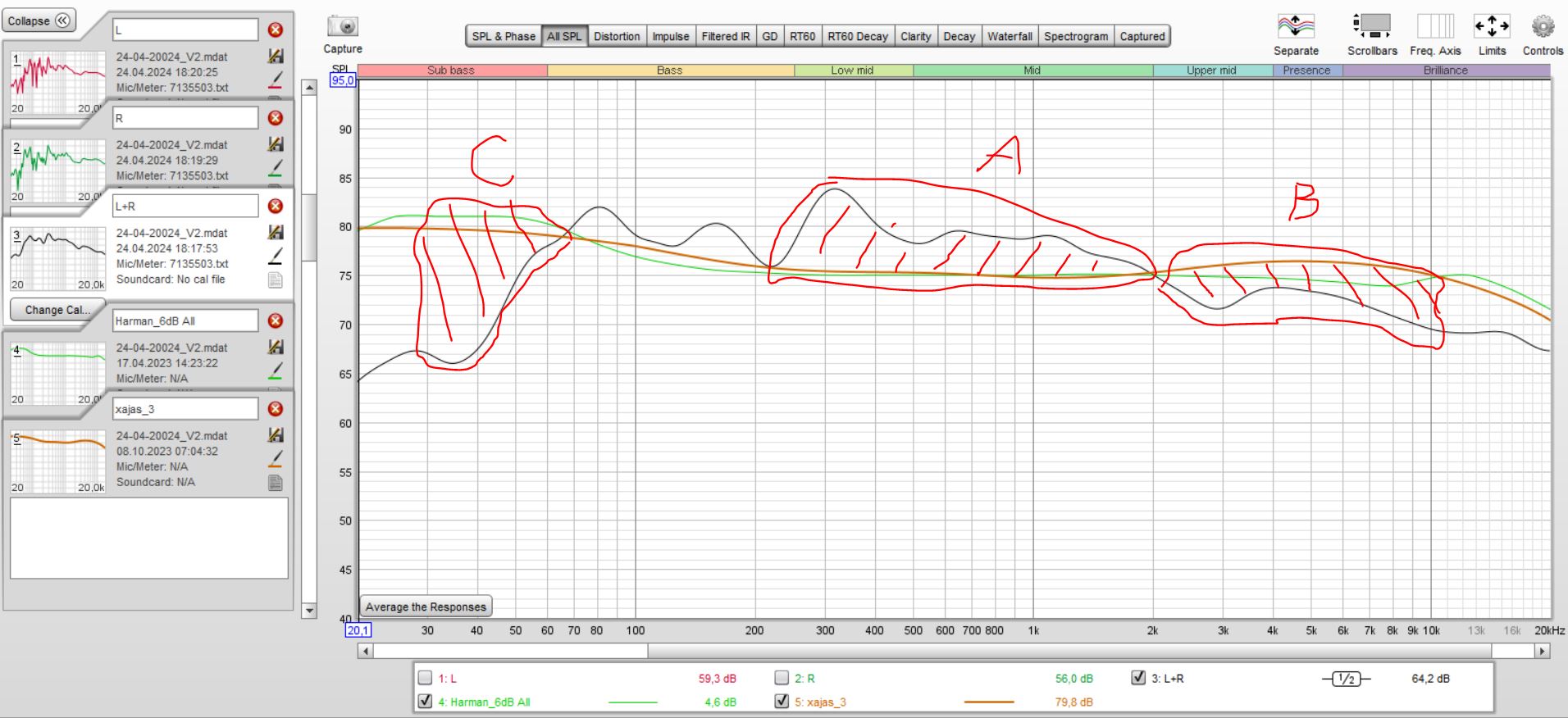
Task: Open the Impulse tab
Action: pyautogui.click(x=671, y=36)
